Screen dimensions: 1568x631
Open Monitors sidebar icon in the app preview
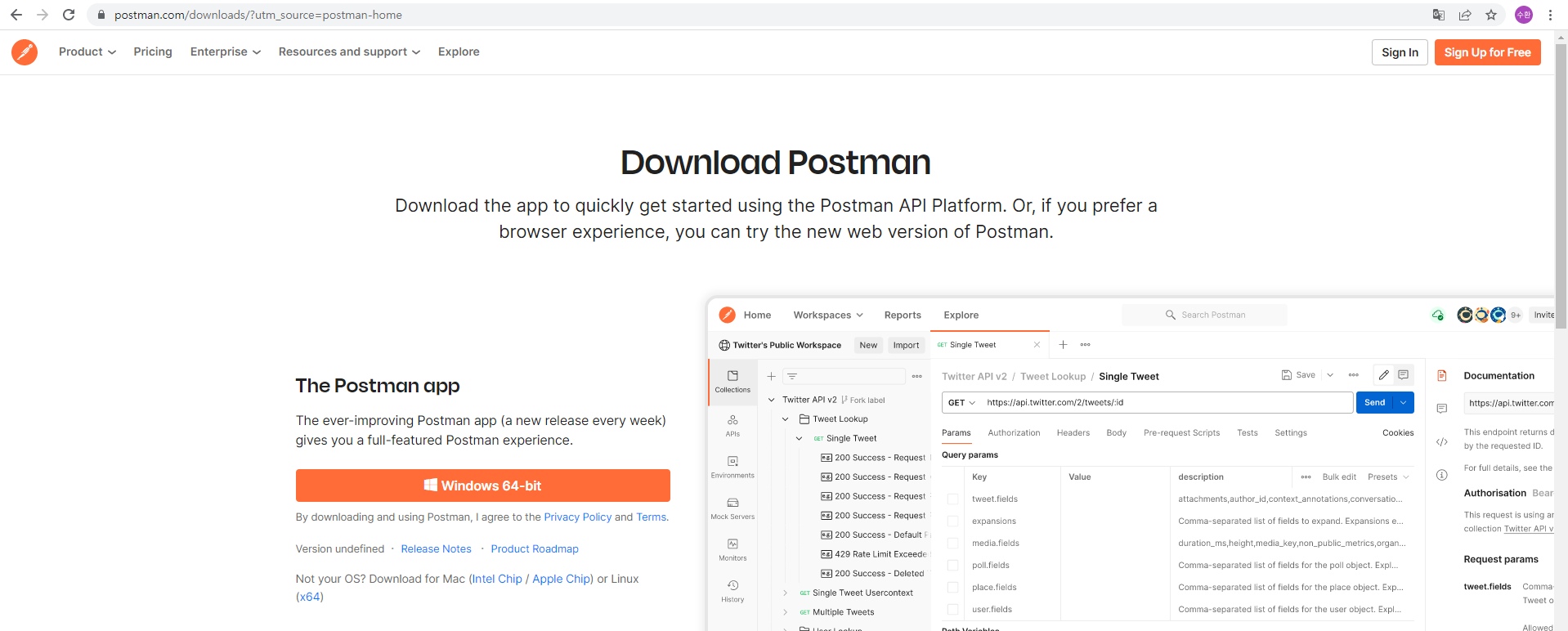click(732, 549)
